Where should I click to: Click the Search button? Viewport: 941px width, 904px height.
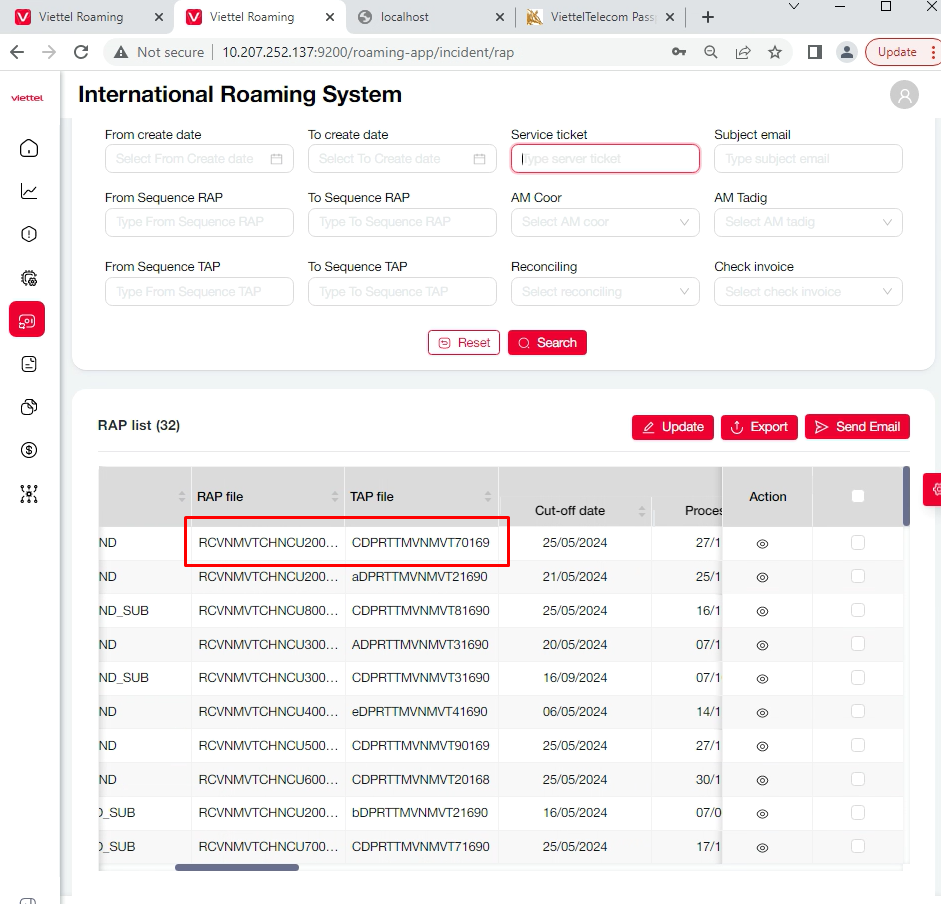point(547,343)
